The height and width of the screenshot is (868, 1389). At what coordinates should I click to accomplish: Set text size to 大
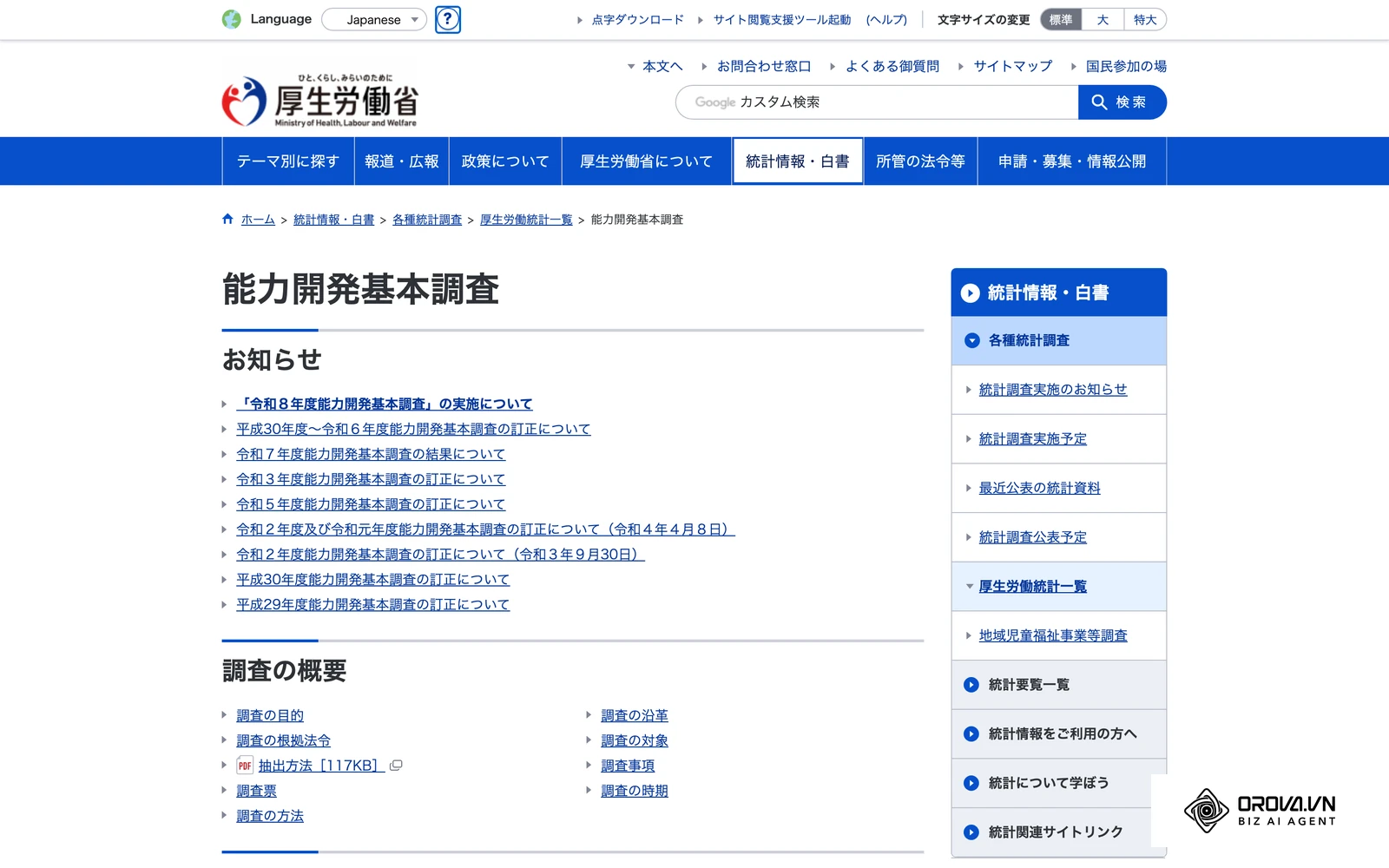(1103, 19)
